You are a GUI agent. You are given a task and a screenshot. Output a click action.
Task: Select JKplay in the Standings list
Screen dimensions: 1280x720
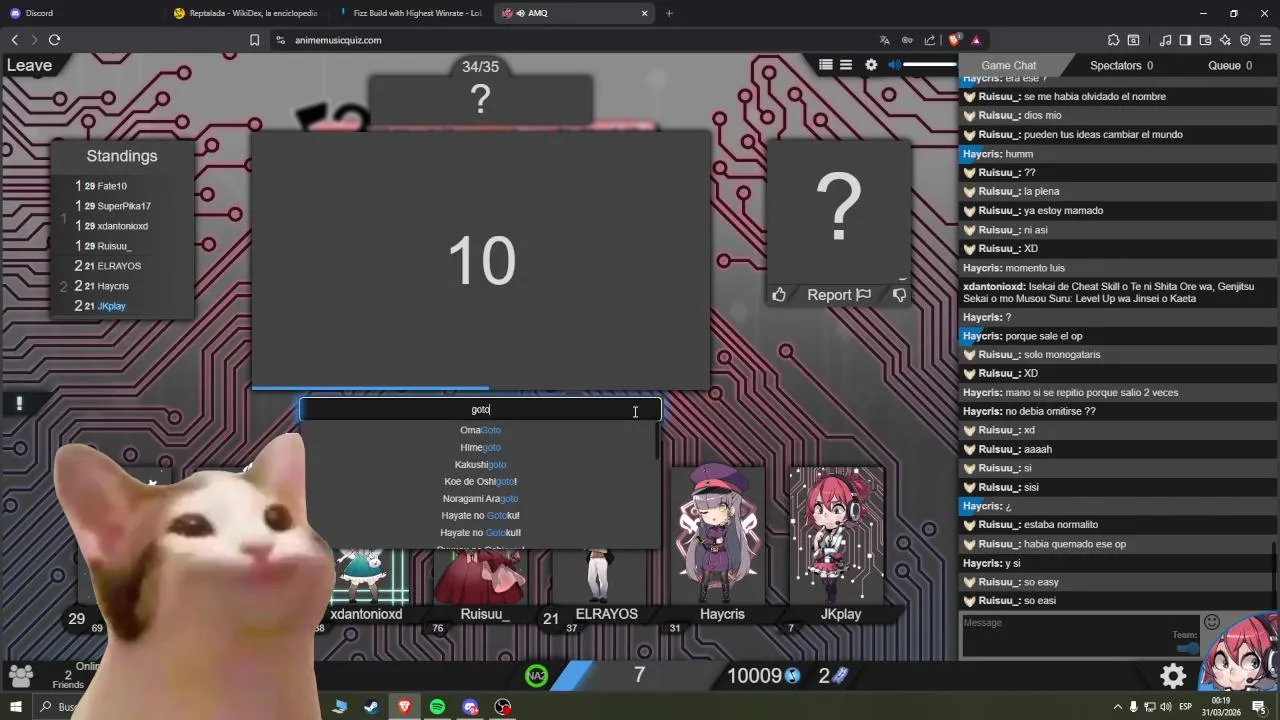click(111, 306)
